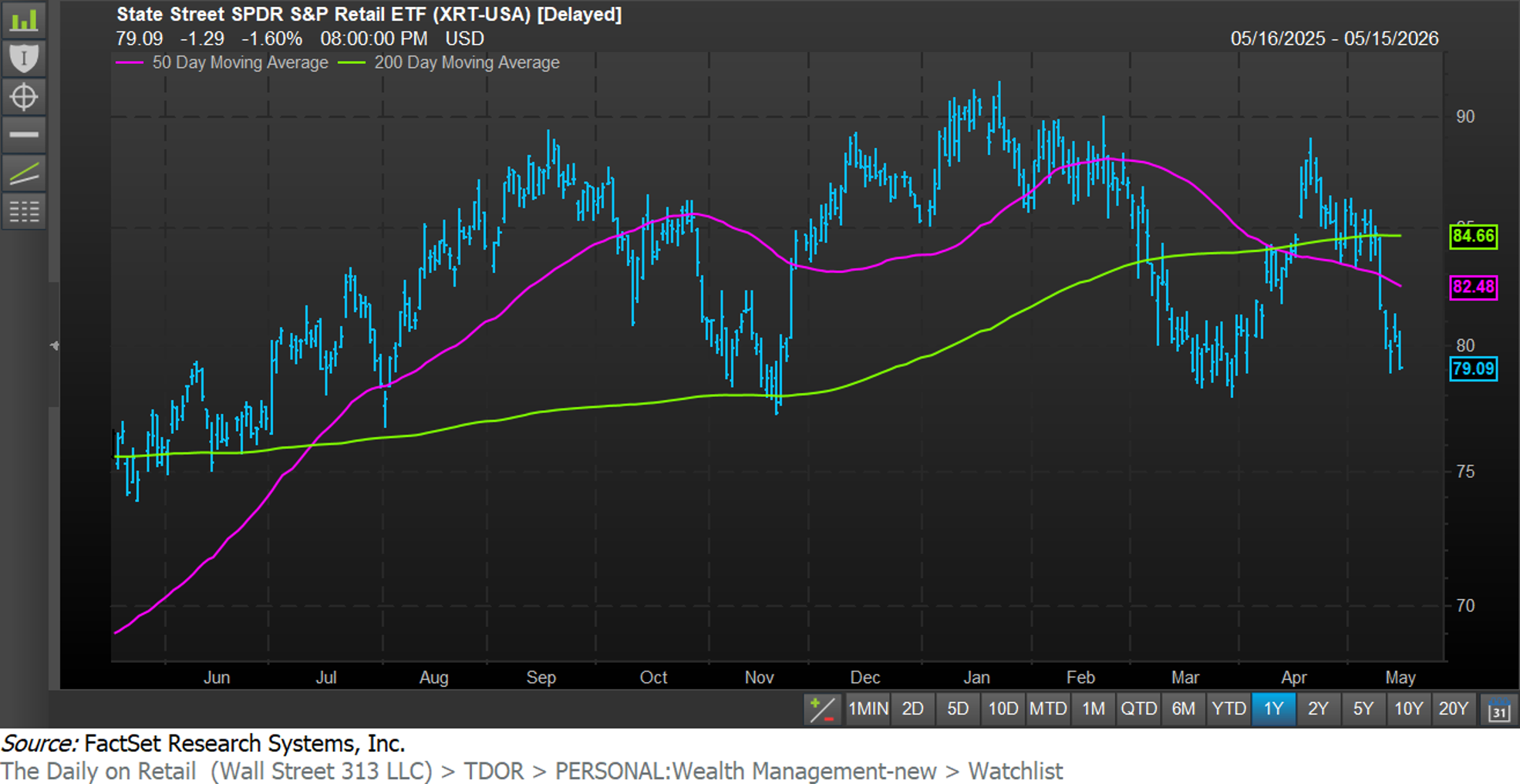
Task: Click the Nov x-axis month label
Action: pyautogui.click(x=759, y=678)
